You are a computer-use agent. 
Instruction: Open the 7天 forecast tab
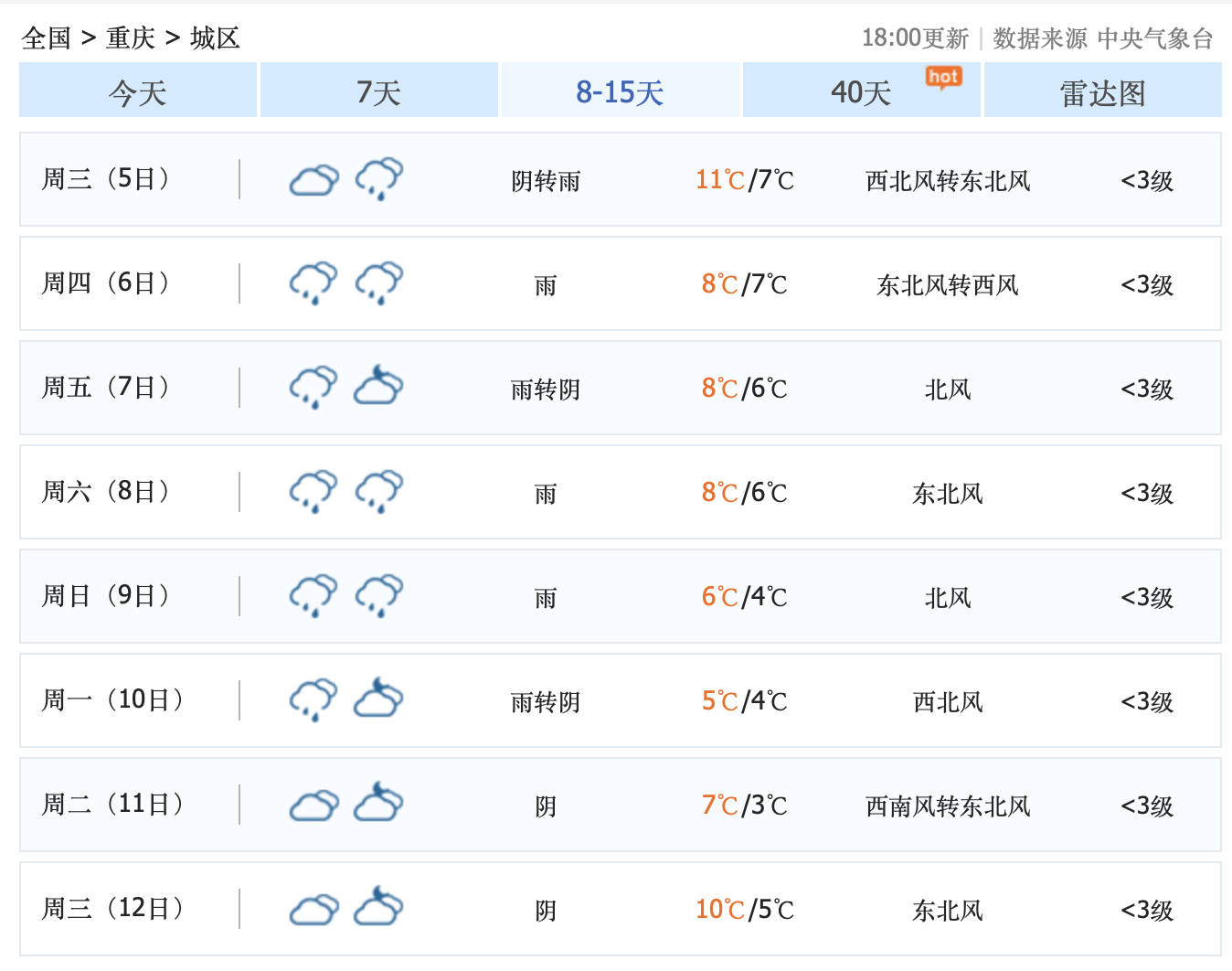click(x=378, y=90)
